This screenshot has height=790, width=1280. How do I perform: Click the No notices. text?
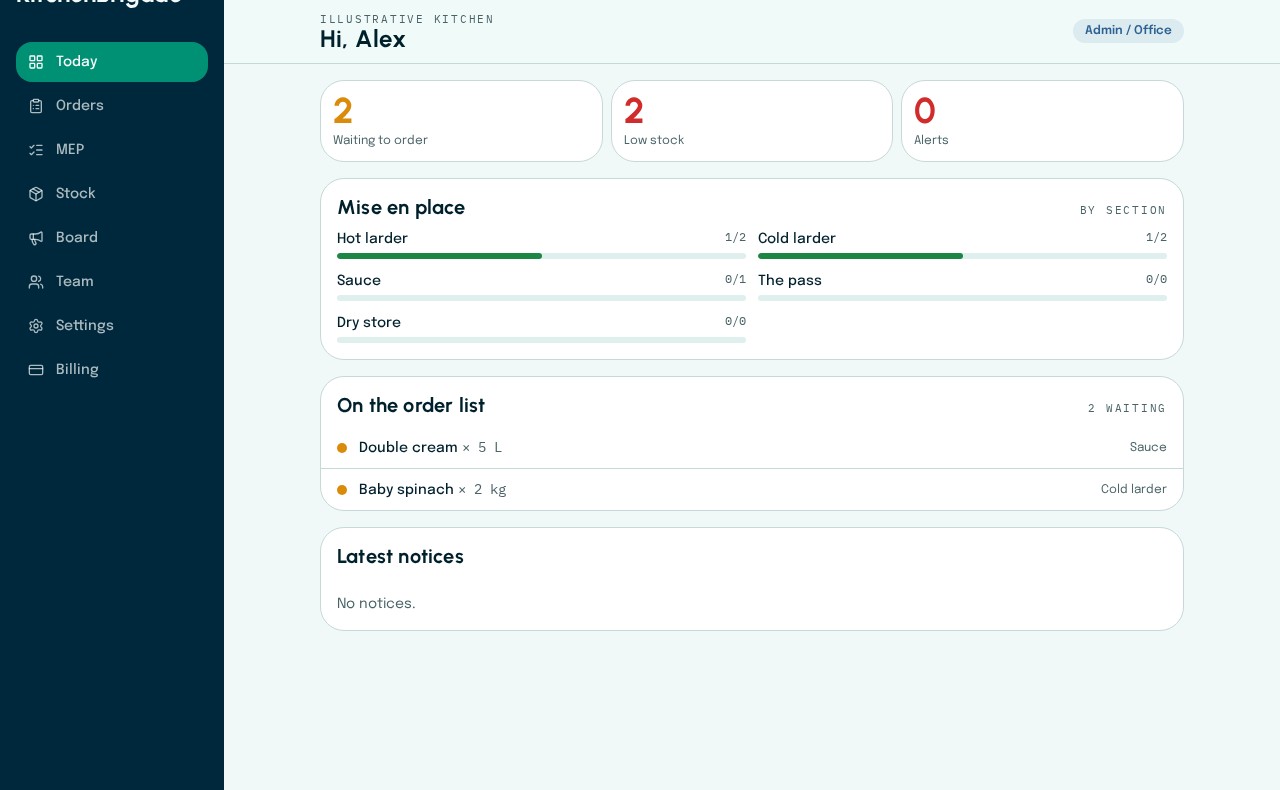[376, 604]
